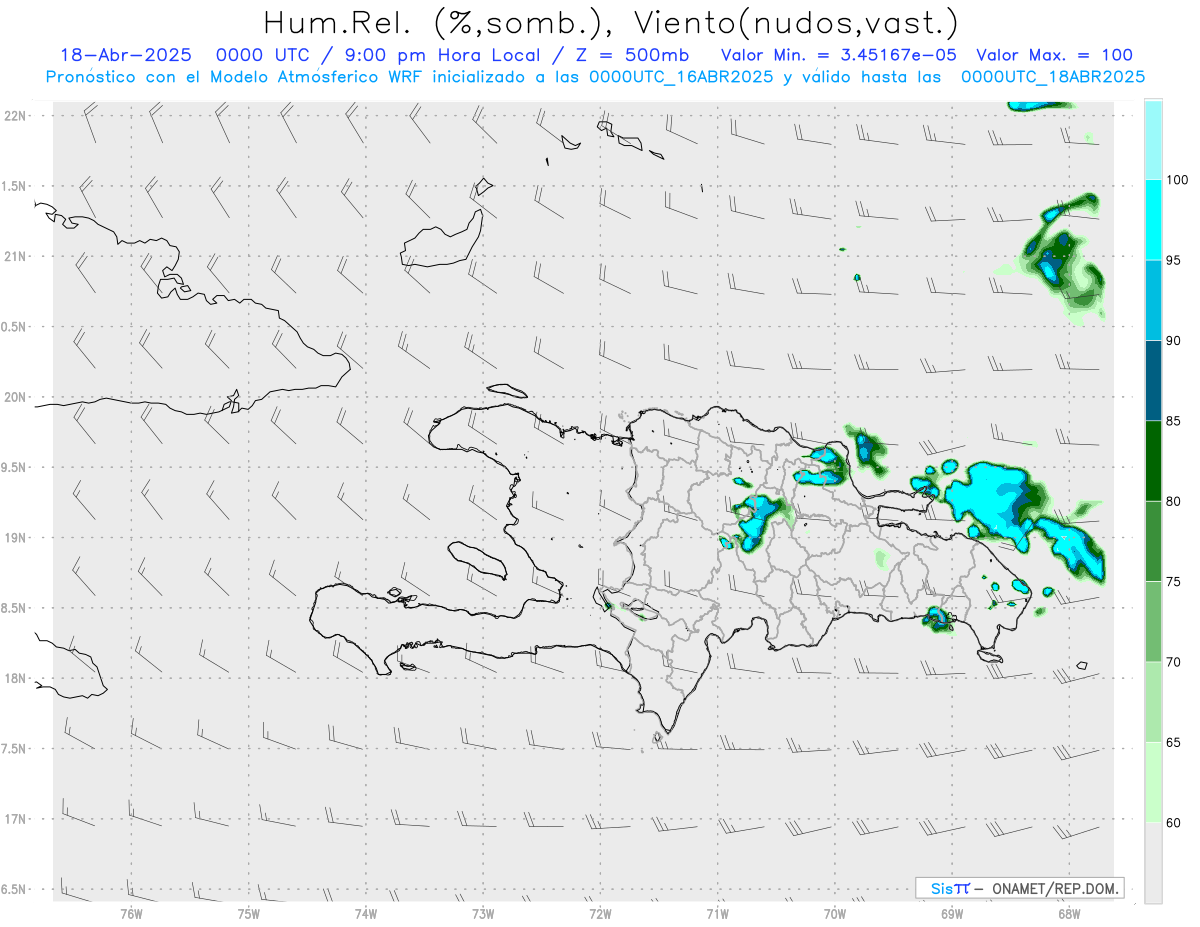The height and width of the screenshot is (927, 1200).
Task: Click the longitude label '73W'
Action: coord(483,913)
